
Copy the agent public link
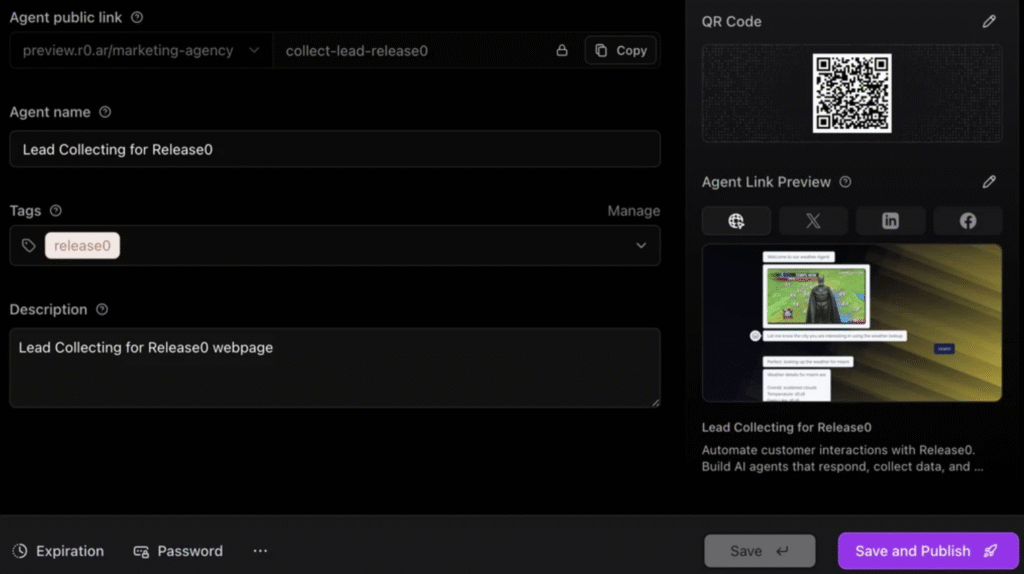pos(620,50)
